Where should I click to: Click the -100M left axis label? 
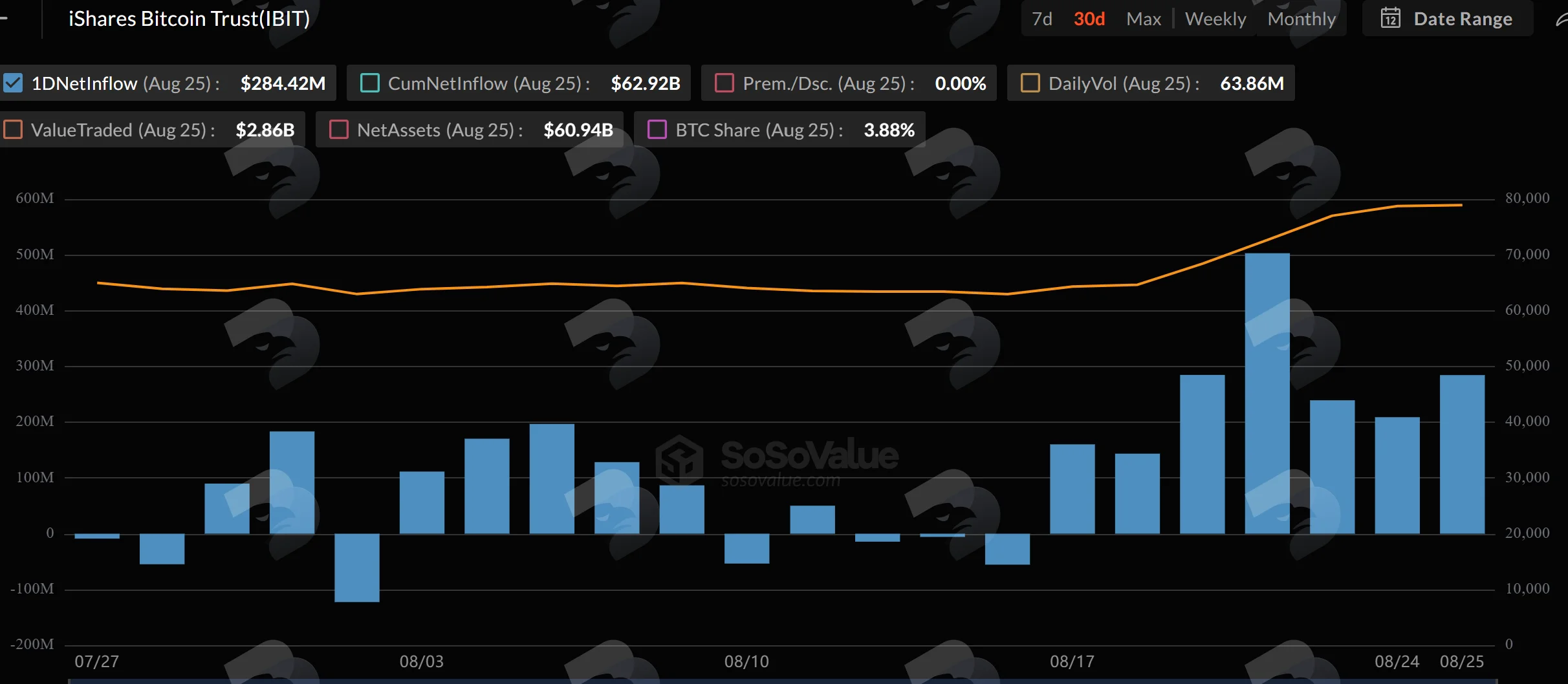(32, 588)
